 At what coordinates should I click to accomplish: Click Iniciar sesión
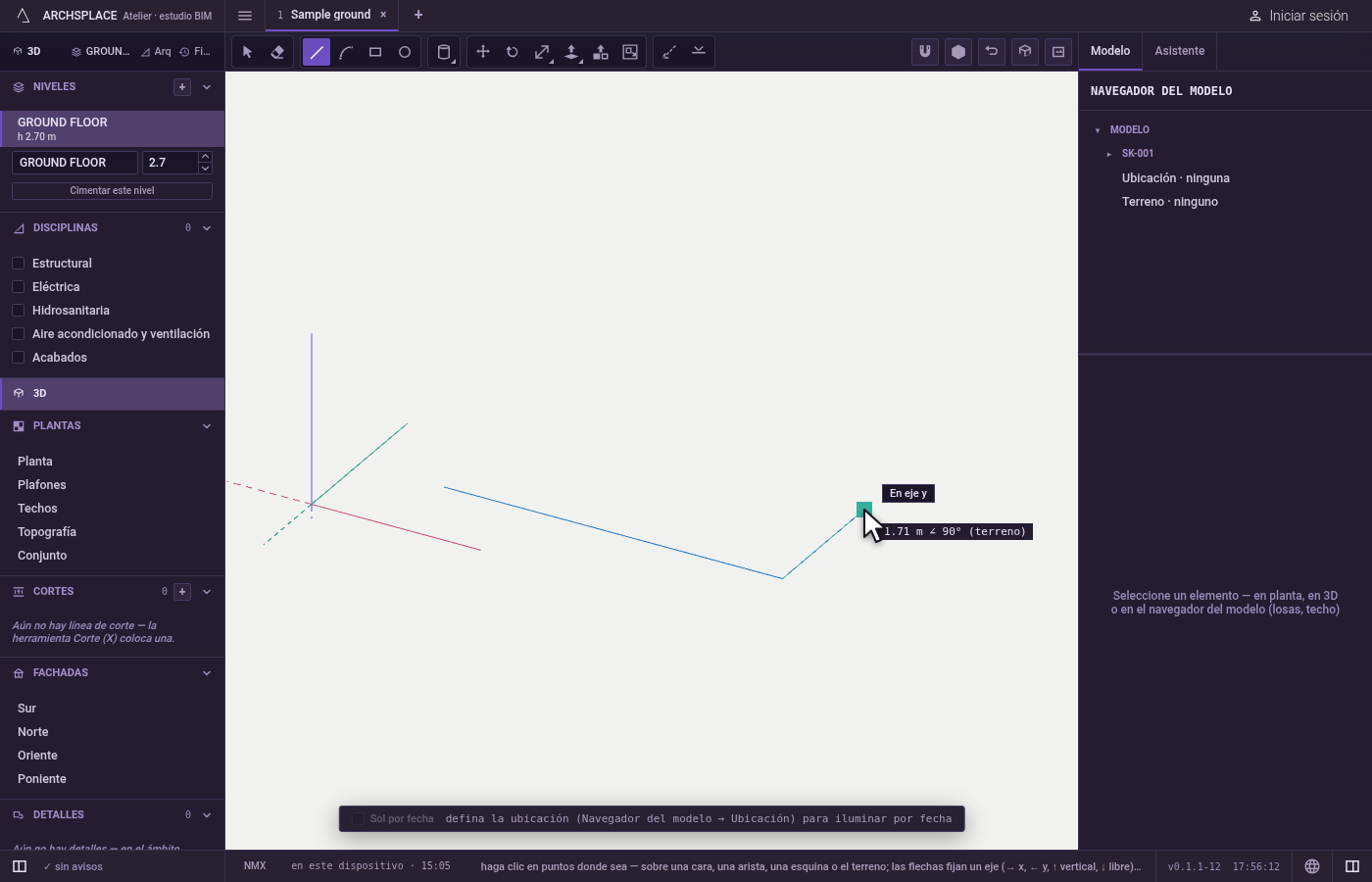[x=1298, y=16]
